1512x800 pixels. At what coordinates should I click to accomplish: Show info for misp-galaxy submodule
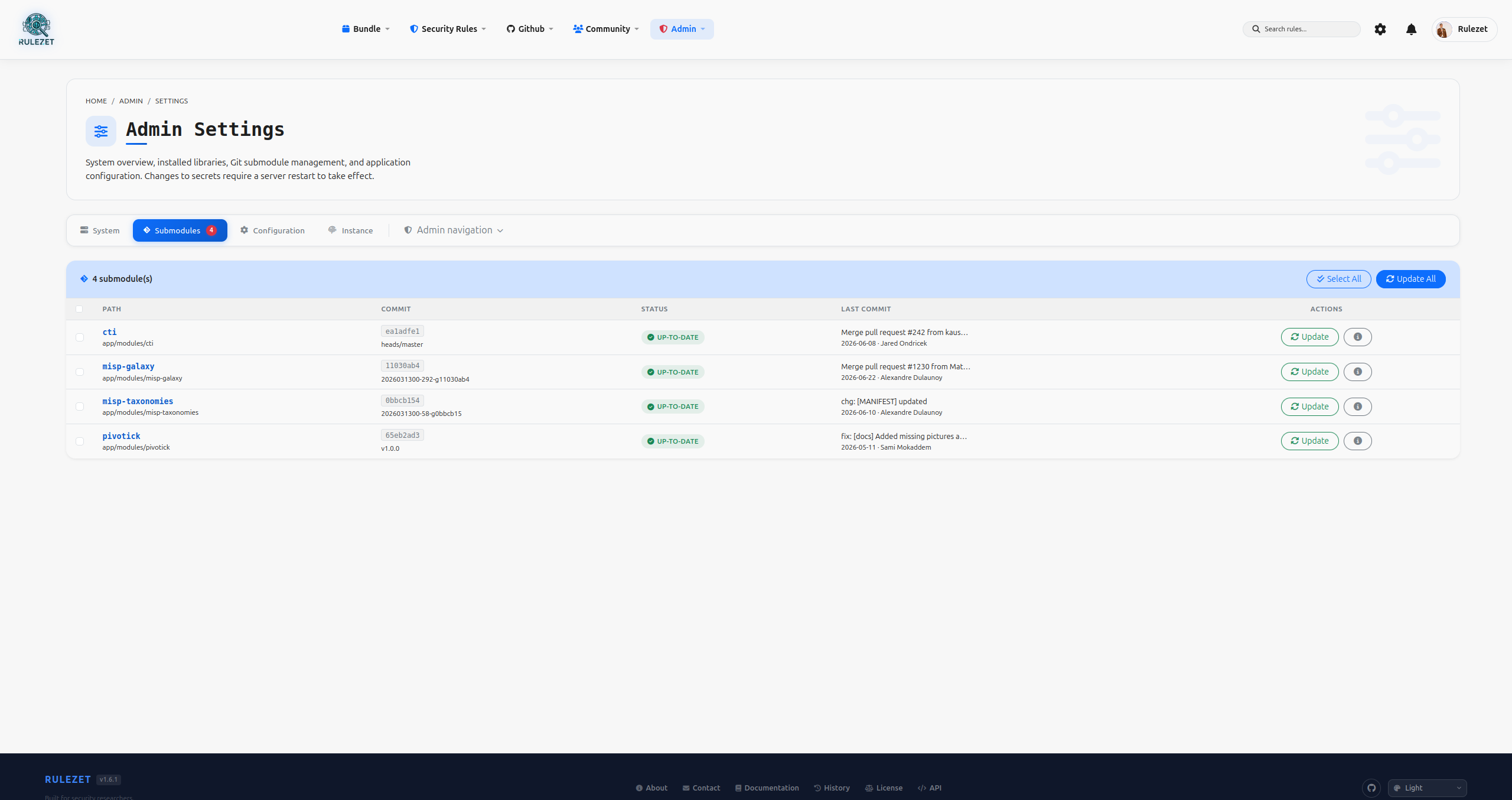(1357, 372)
